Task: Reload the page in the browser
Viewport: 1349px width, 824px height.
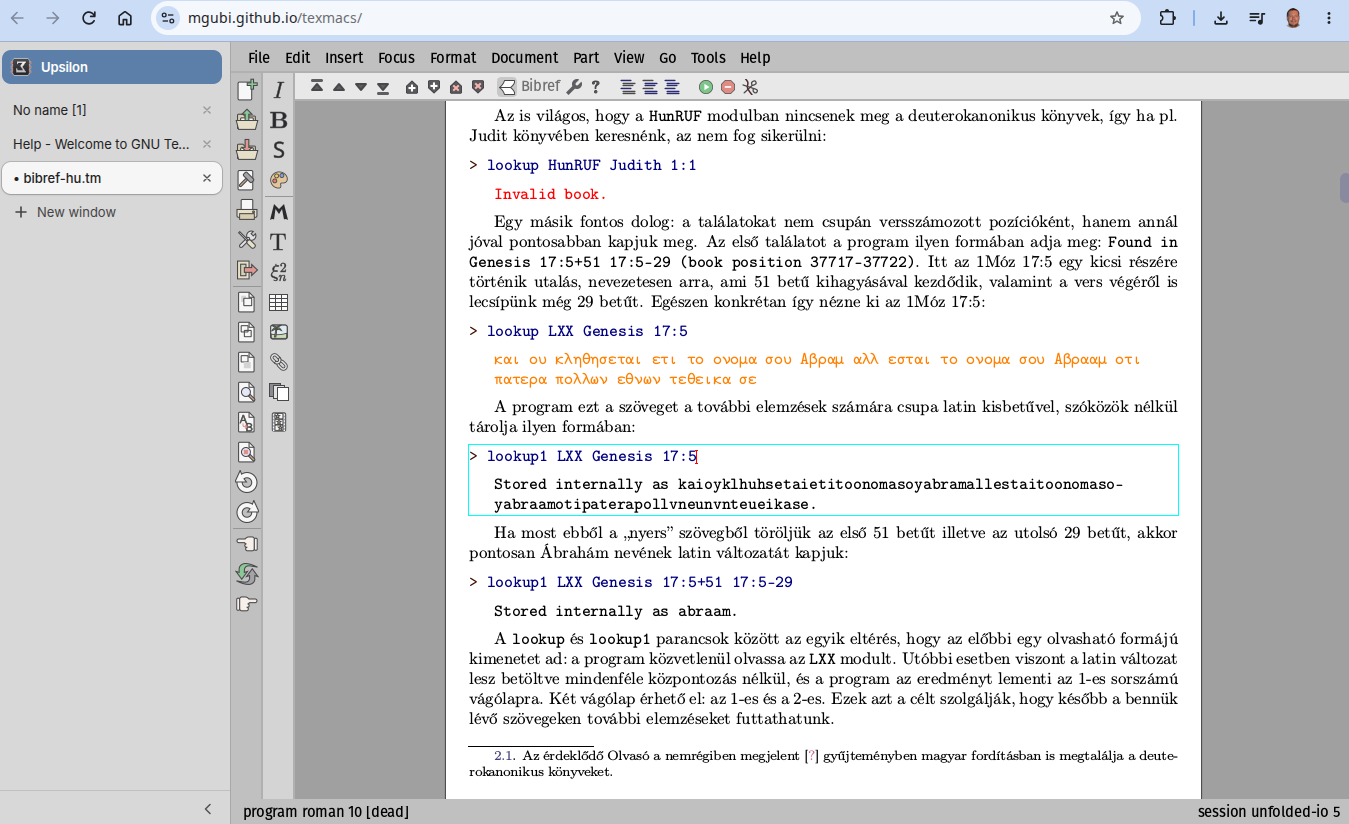Action: point(89,18)
